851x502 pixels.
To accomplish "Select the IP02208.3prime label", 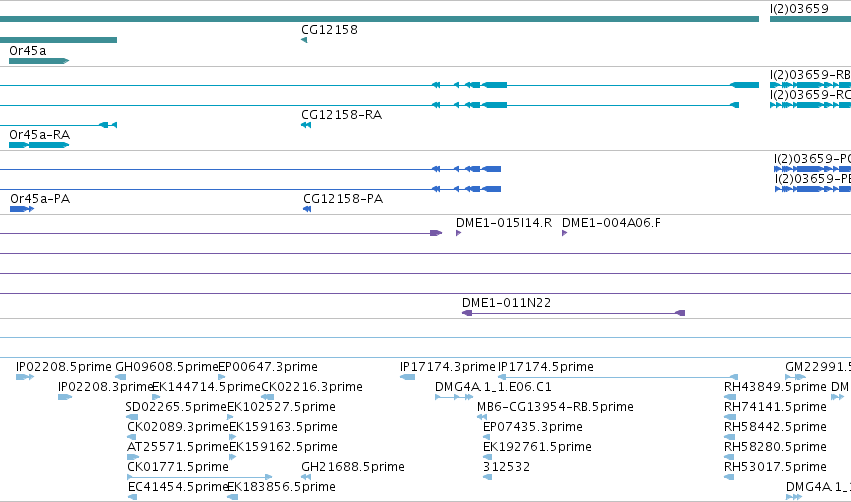I will pyautogui.click(x=105, y=387).
